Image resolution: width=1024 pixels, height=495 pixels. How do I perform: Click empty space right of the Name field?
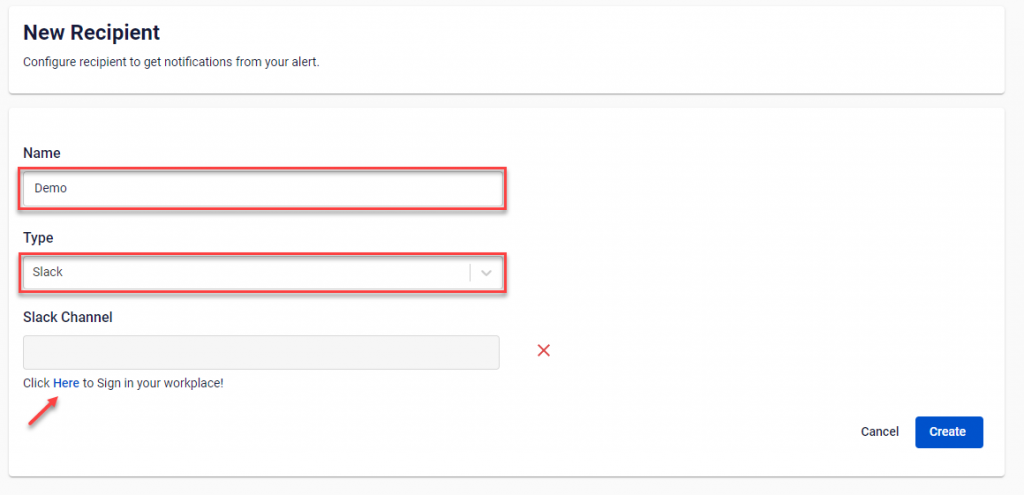pos(750,188)
